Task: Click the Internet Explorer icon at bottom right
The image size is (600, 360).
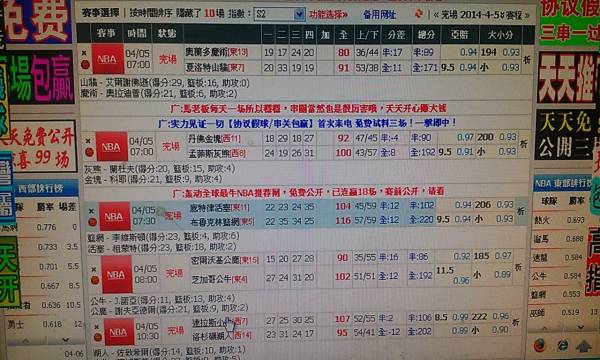Action: click(x=562, y=346)
